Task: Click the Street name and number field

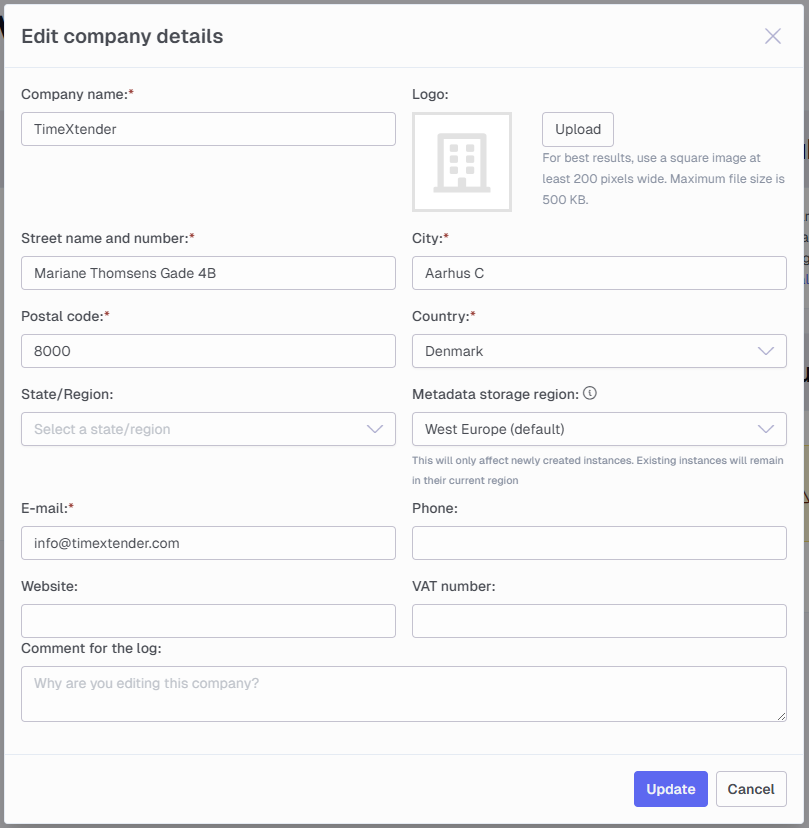Action: click(208, 273)
